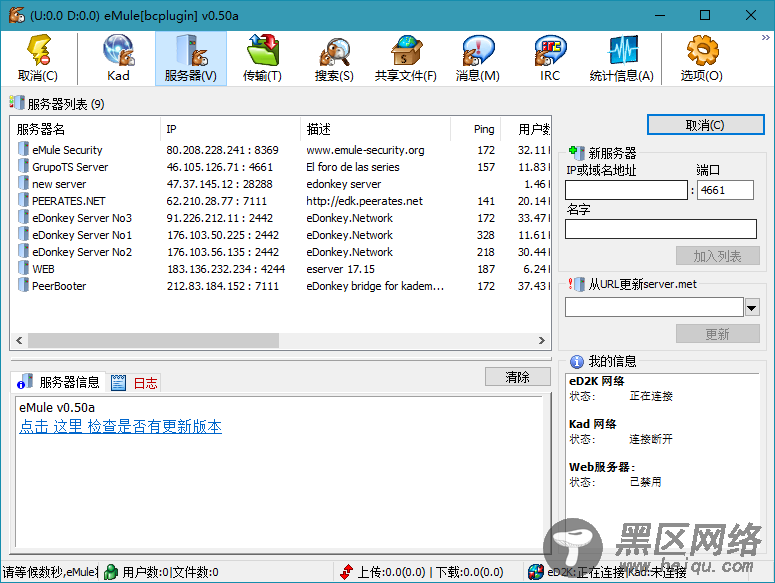Click the server list scroll left arrow
The image size is (775, 583).
coord(19,340)
